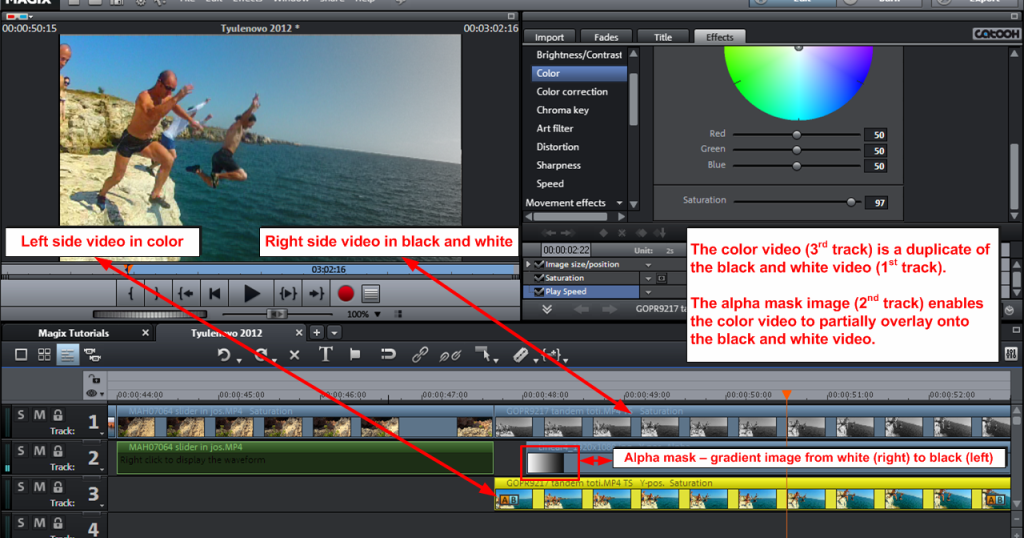The height and width of the screenshot is (538, 1024).
Task: Uncheck Image size/position effect checkbox
Action: pos(539,264)
